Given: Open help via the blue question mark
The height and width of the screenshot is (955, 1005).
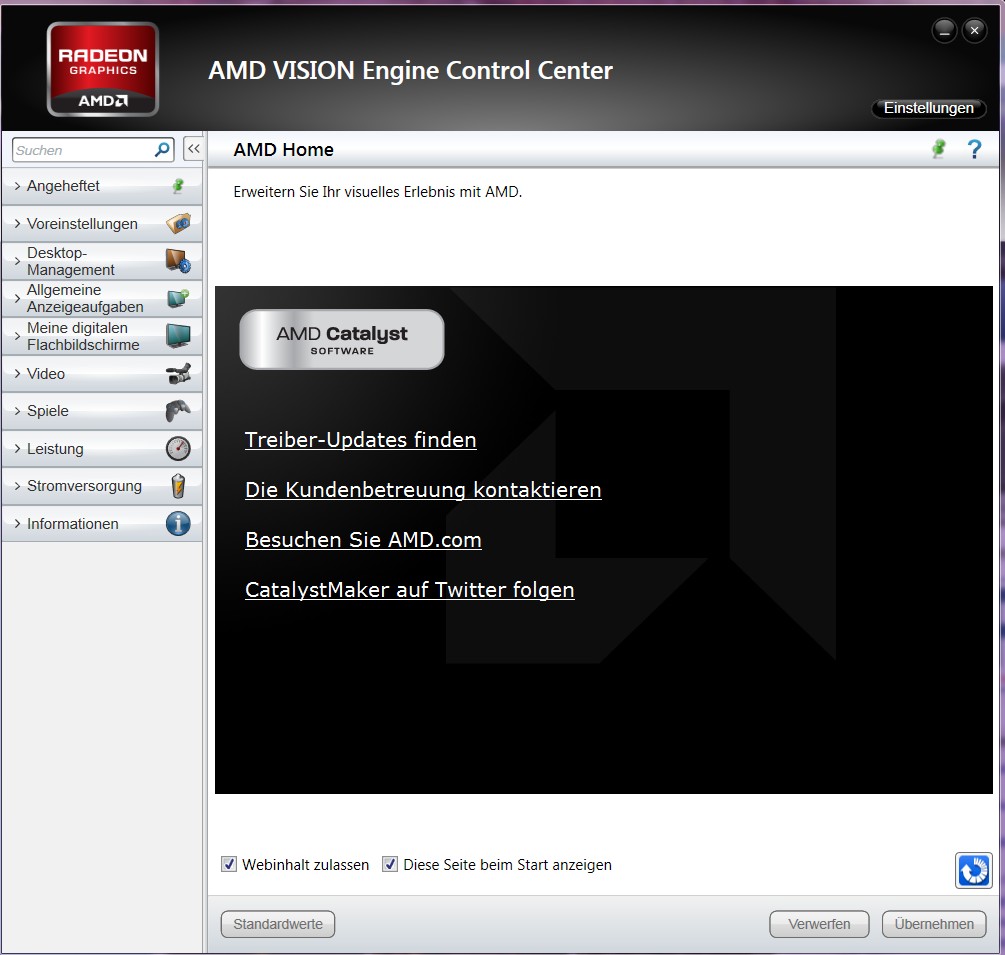Looking at the screenshot, I should (x=974, y=149).
